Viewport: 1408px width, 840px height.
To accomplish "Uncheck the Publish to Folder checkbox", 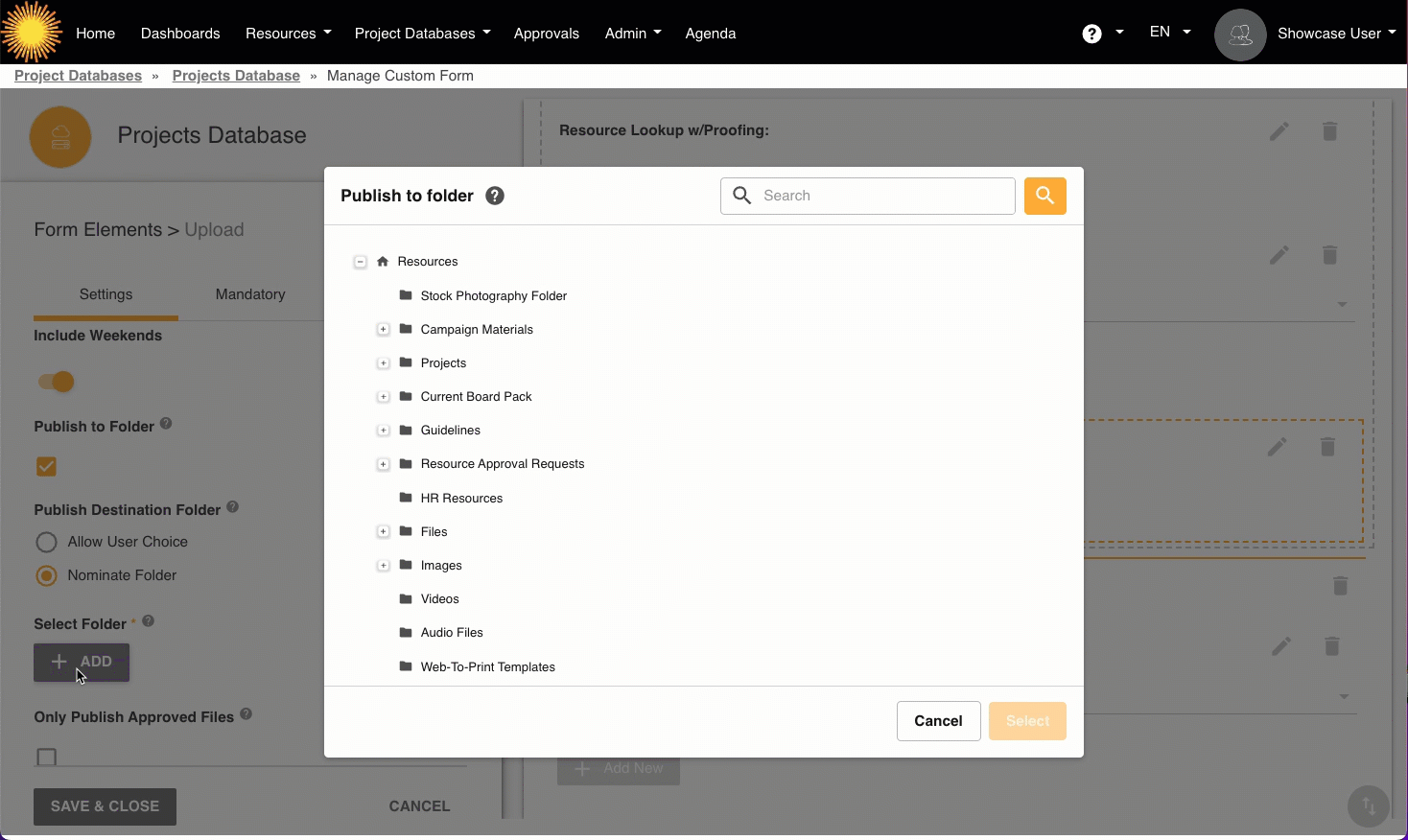I will pos(46,467).
